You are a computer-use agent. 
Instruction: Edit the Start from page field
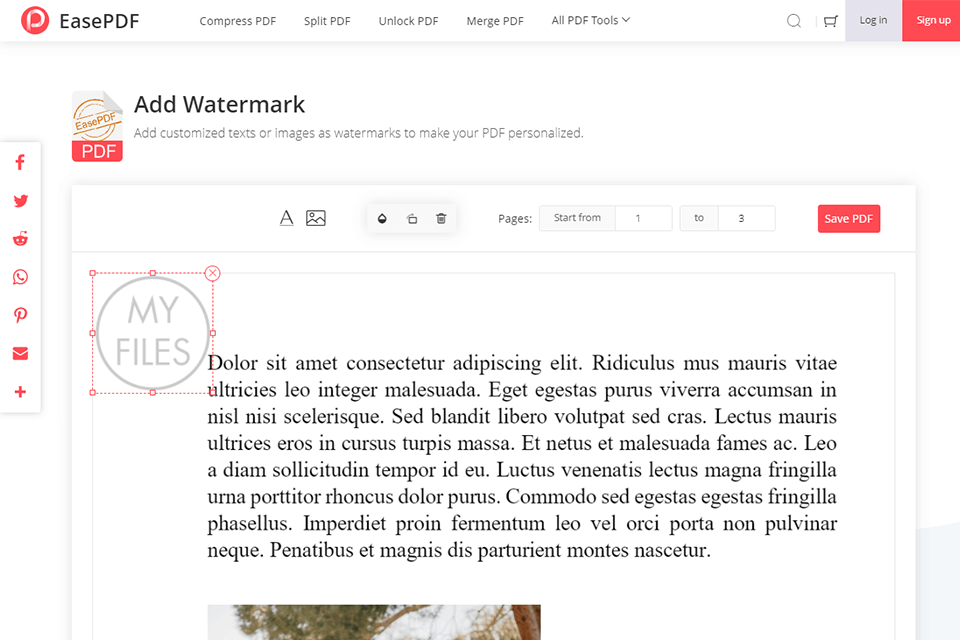643,218
